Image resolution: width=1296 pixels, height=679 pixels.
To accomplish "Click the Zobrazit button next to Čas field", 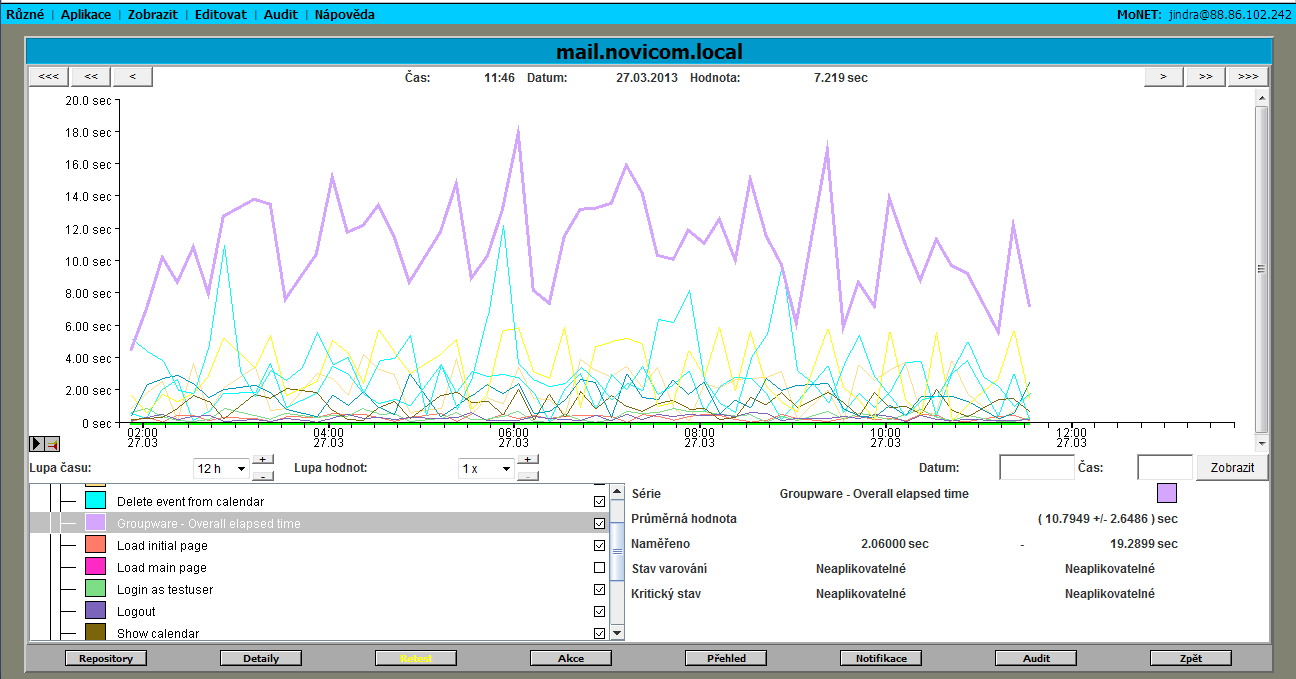I will [1231, 467].
